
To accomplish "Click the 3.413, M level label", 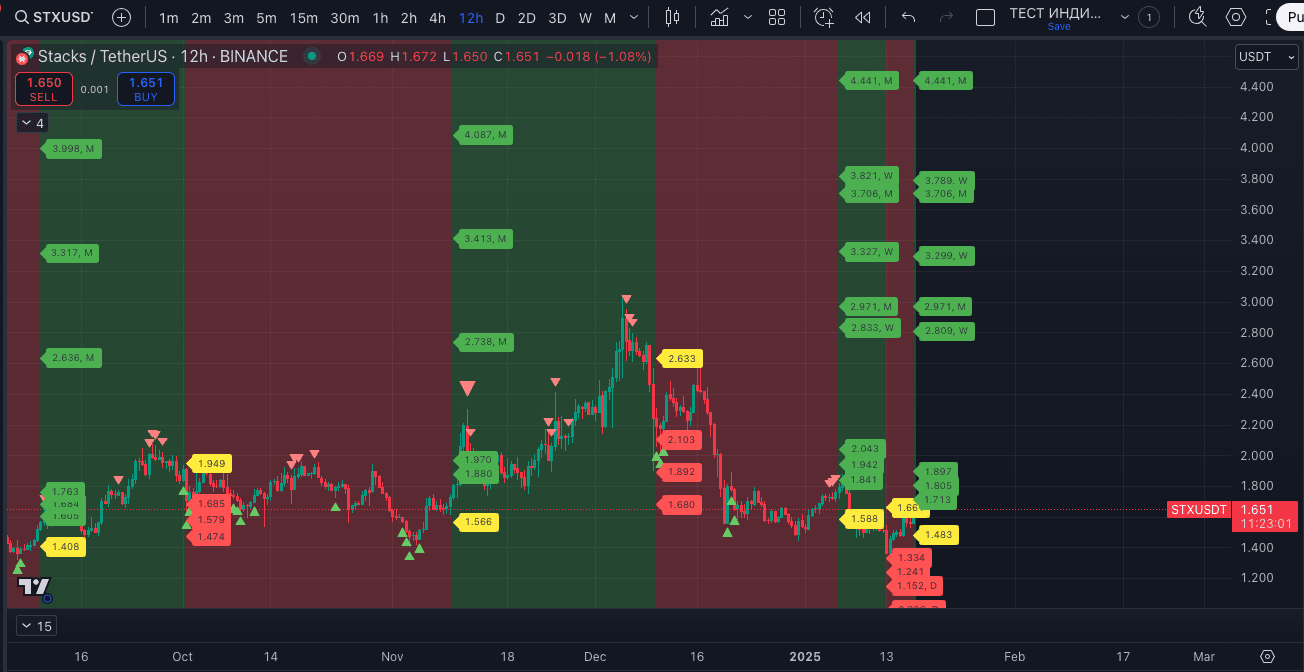I will pyautogui.click(x=484, y=239).
